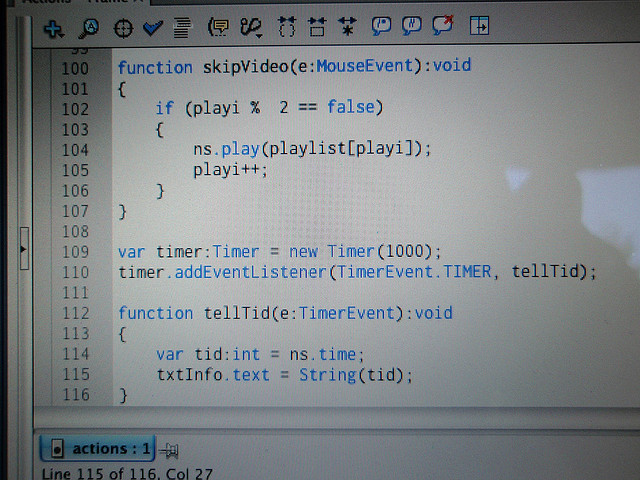
Task: Click 'MouseEvent' on line 100
Action: (364, 66)
